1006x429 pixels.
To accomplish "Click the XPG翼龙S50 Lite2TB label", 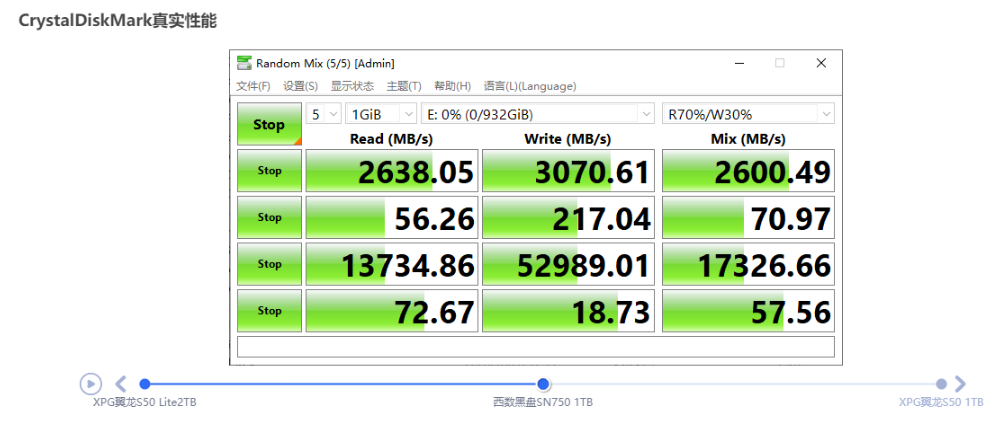I will [145, 403].
